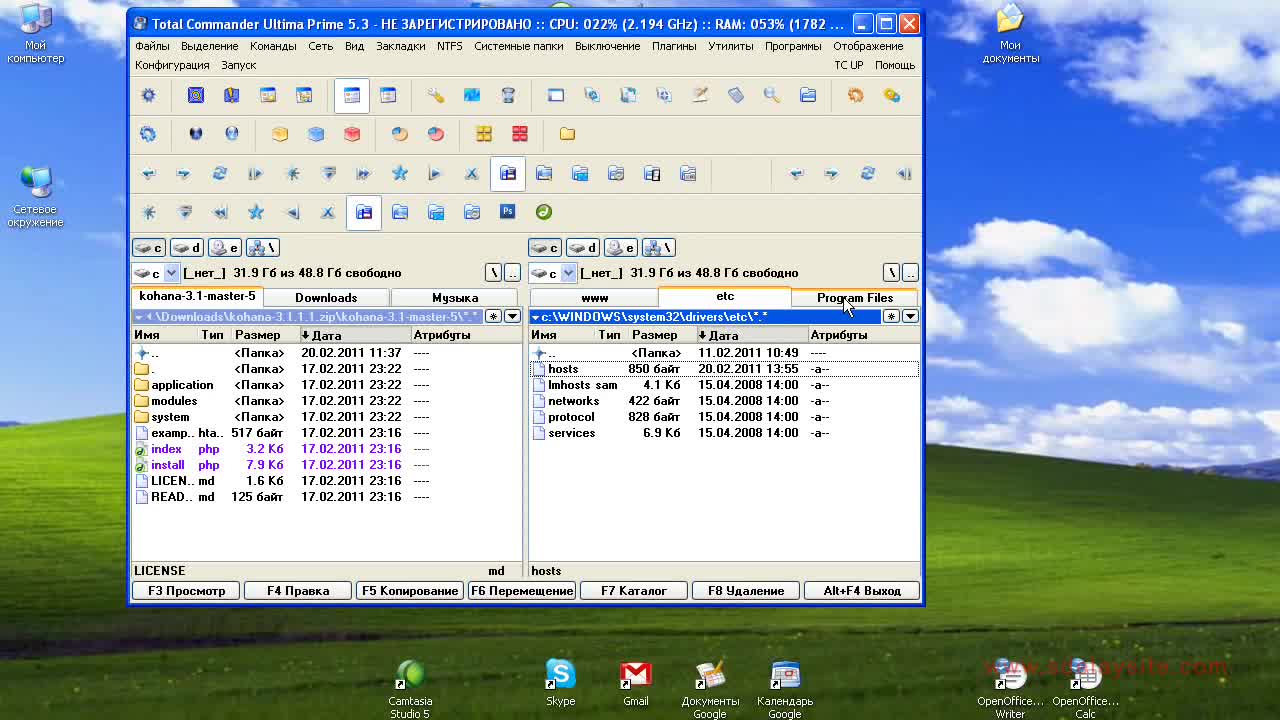
Task: Select the hosts file in right panel
Action: (x=724, y=369)
